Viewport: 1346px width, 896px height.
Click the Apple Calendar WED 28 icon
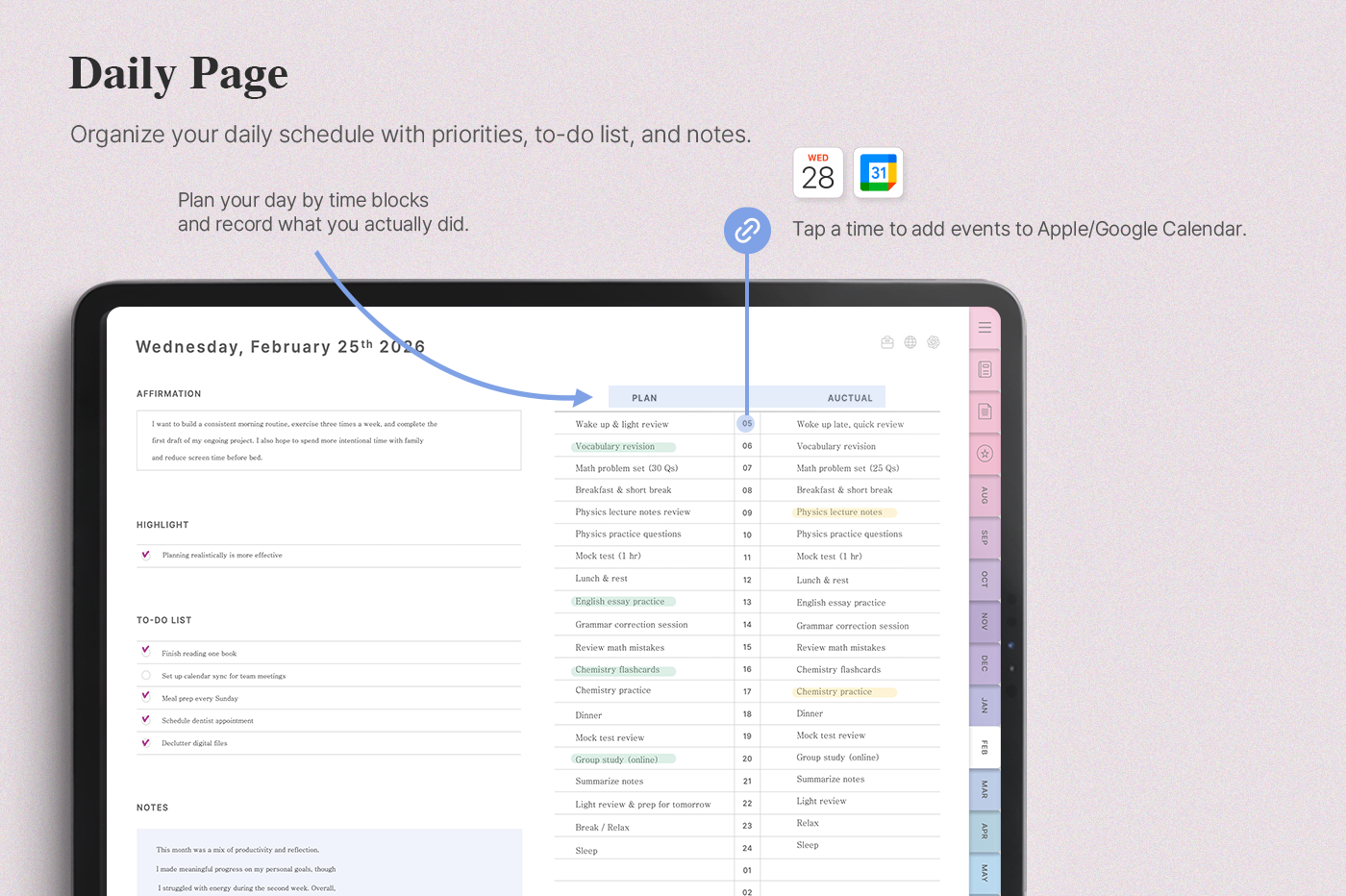[x=818, y=173]
